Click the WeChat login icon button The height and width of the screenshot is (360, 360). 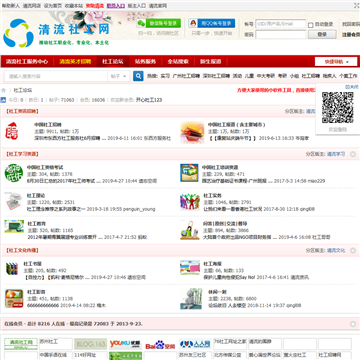(159, 23)
